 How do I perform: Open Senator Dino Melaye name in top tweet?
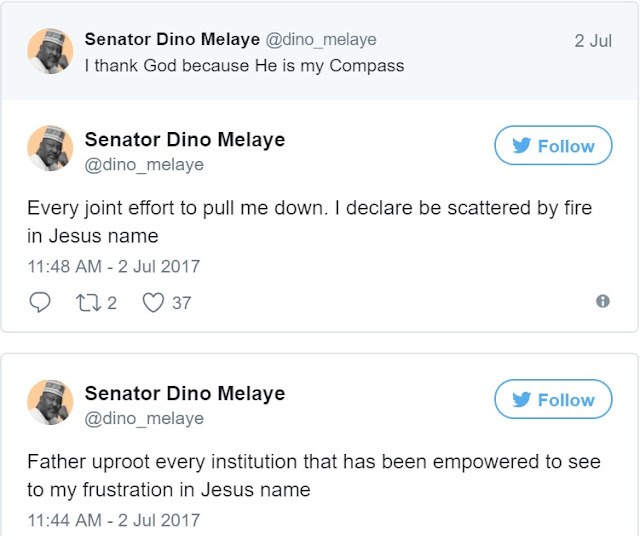click(x=171, y=39)
